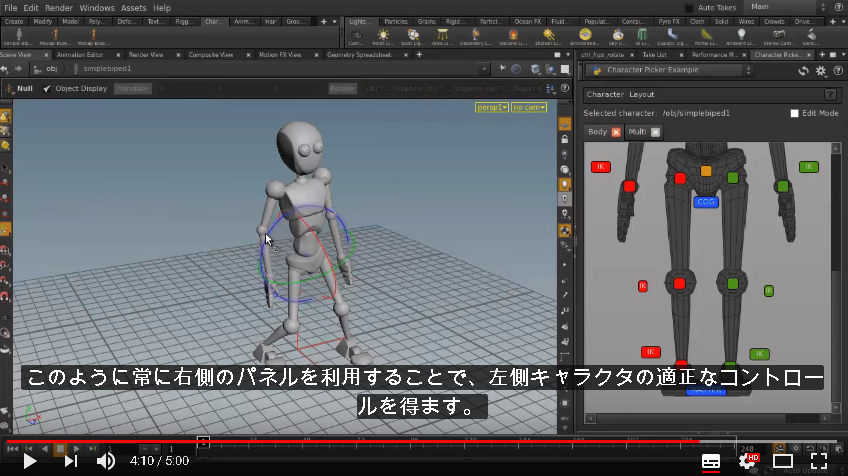This screenshot has width=848, height=476.
Task: Switch to the Geometry Spreadsheet tab
Action: point(359,55)
